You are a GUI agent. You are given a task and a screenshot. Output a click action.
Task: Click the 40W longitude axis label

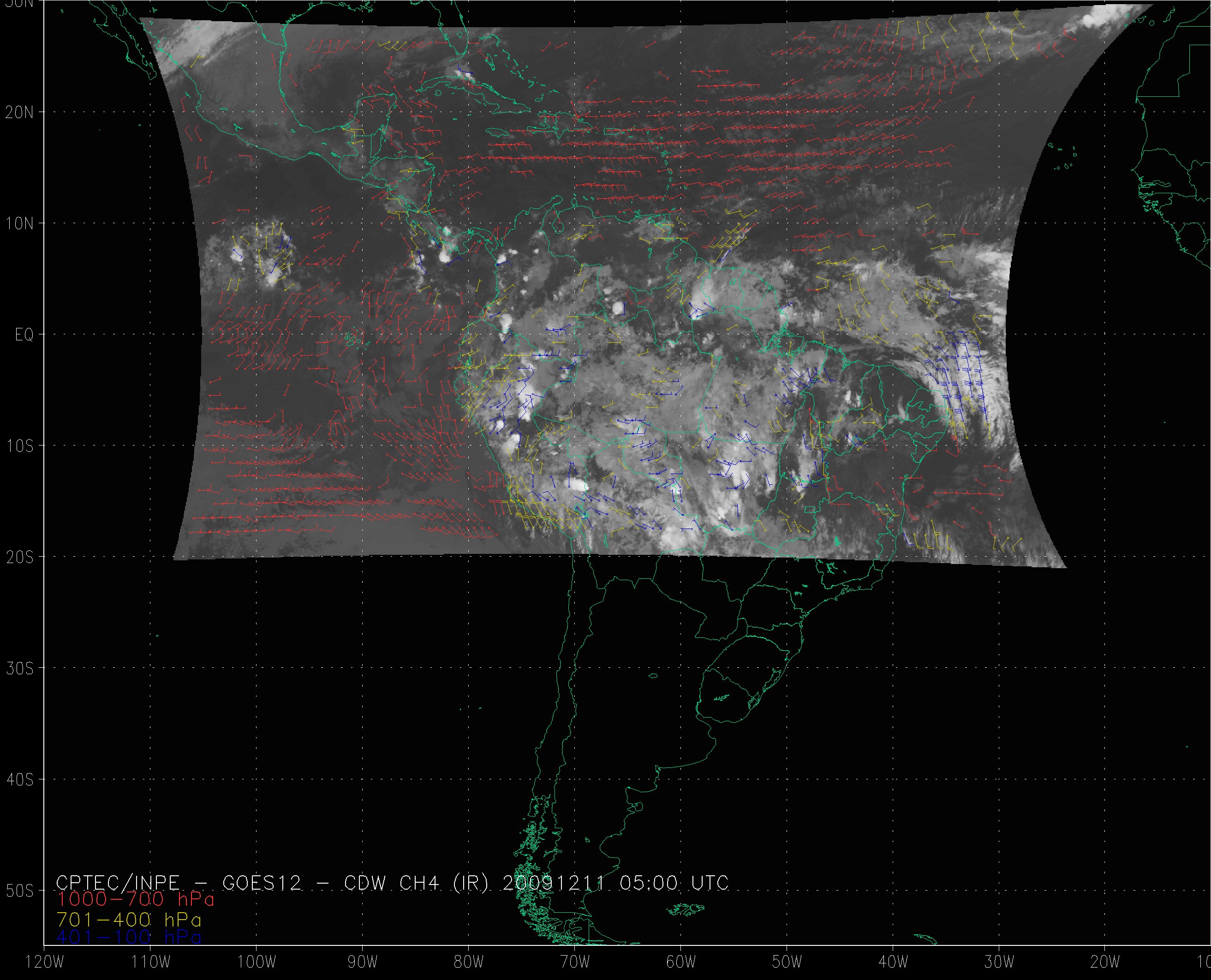click(x=893, y=962)
